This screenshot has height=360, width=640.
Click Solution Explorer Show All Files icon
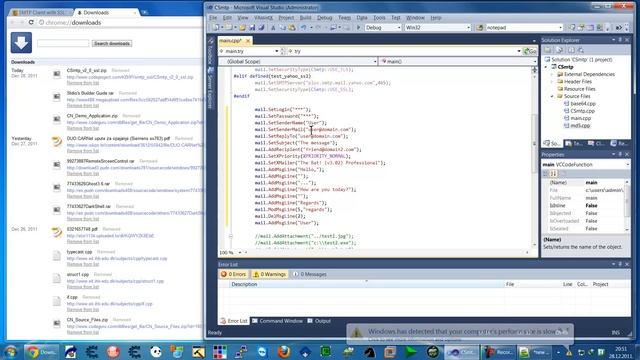pos(560,50)
